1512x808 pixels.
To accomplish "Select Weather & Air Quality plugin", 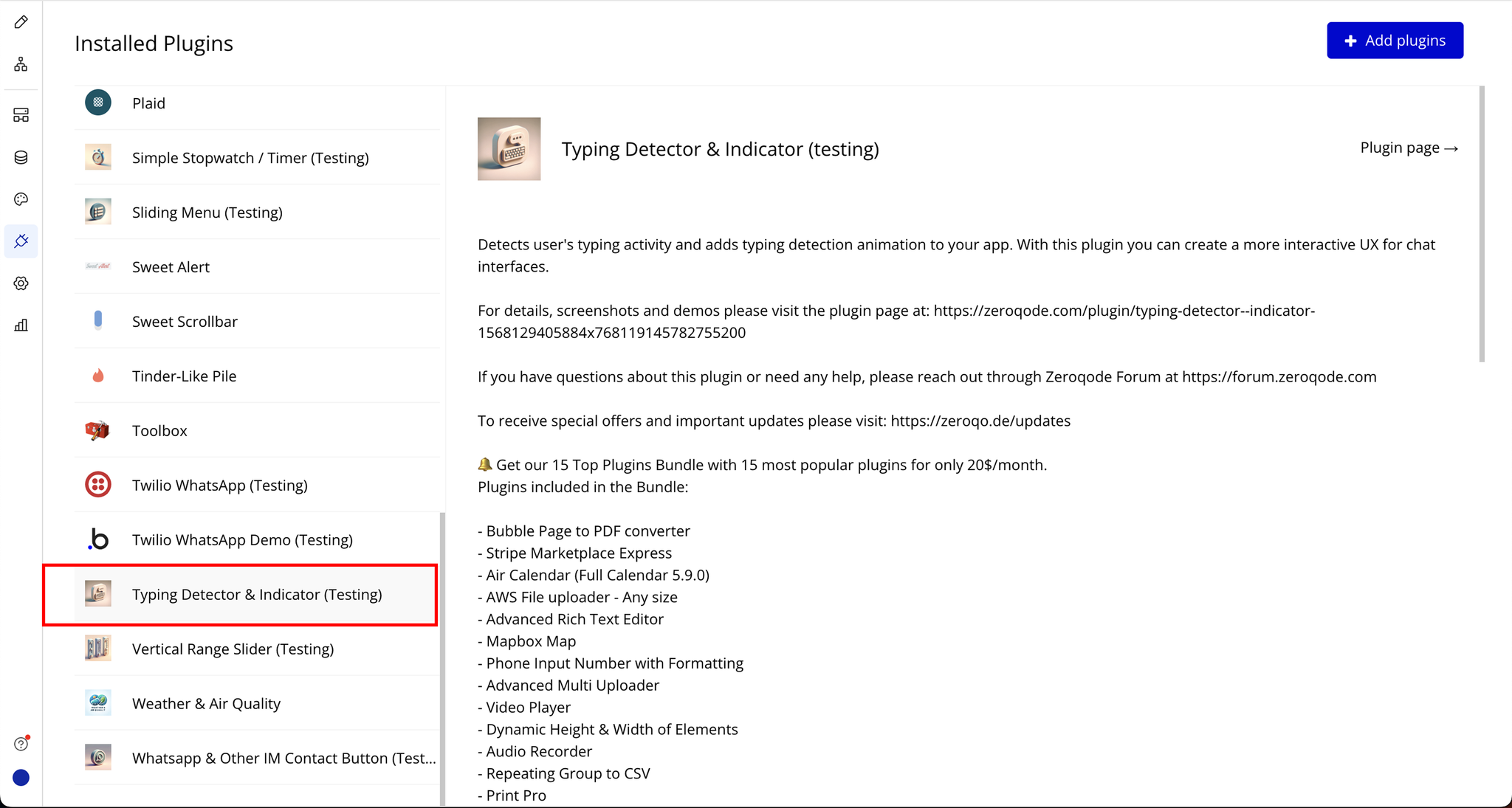I will coord(206,704).
